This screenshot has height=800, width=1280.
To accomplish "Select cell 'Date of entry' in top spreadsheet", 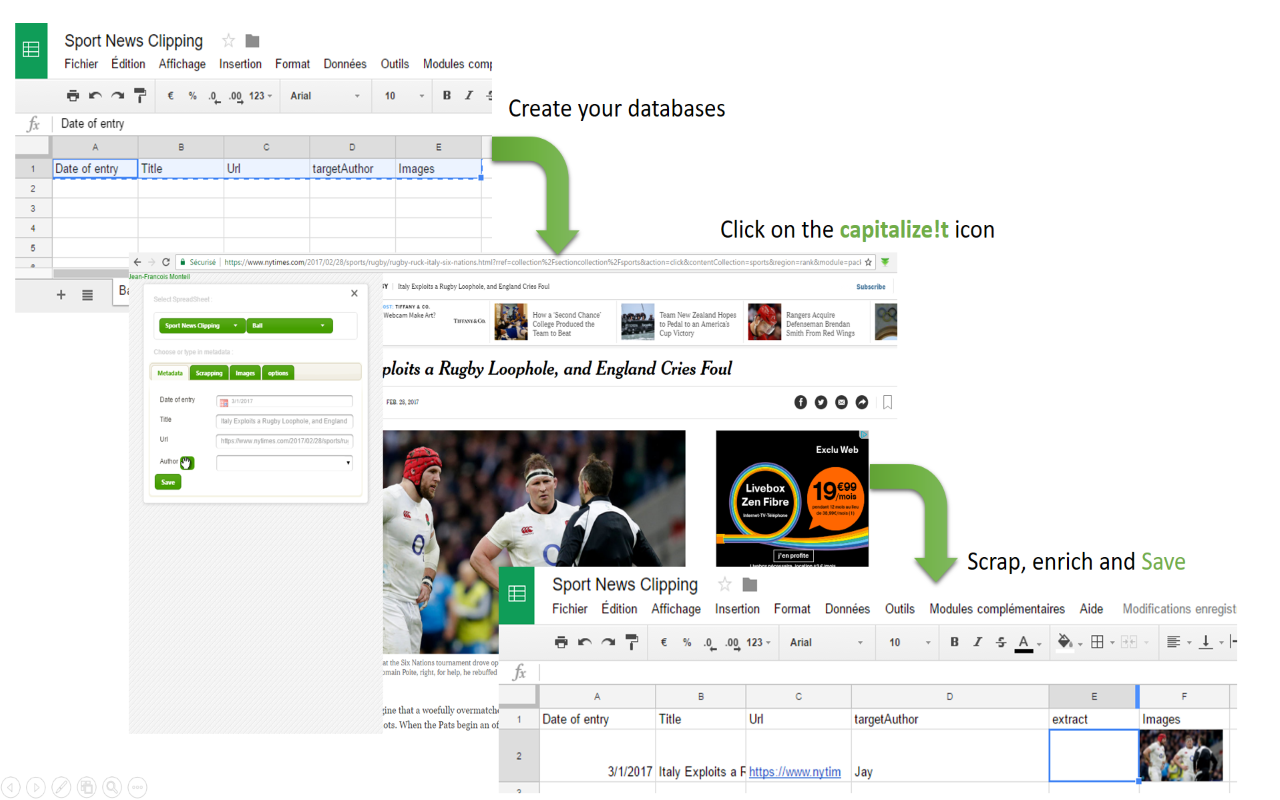I will (95, 169).
